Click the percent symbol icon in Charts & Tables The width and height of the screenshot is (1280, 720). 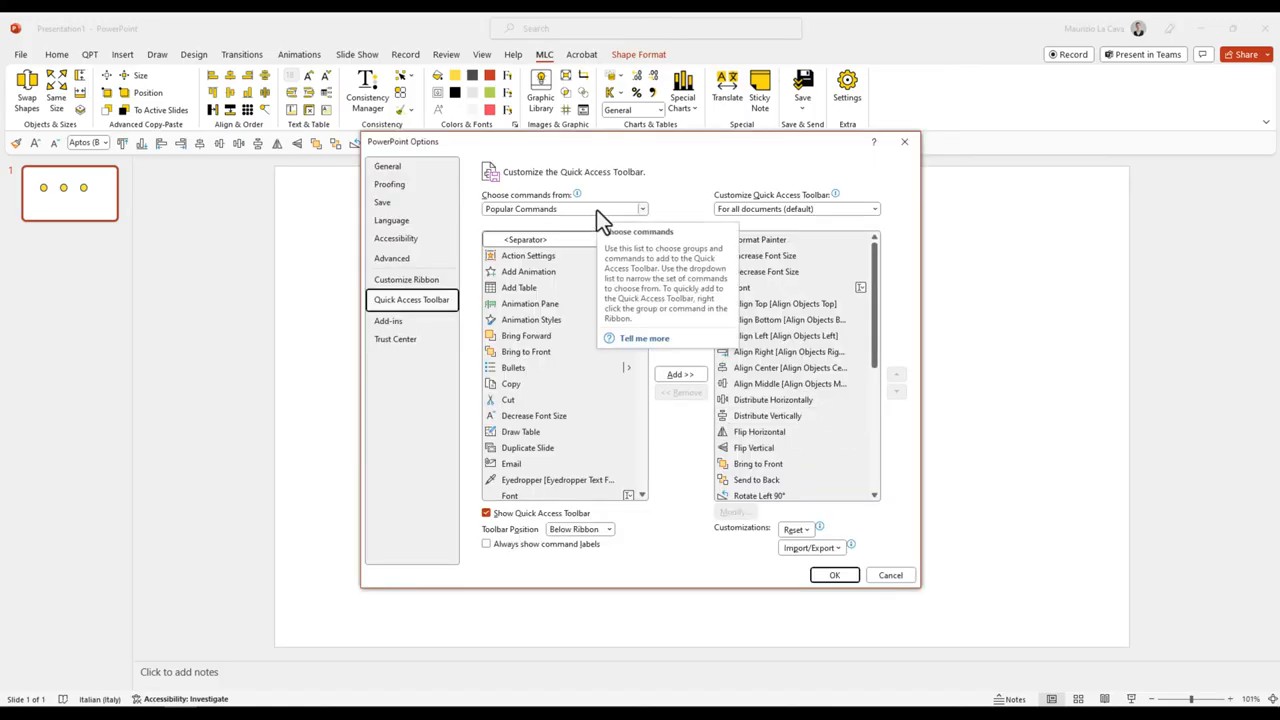pos(636,92)
